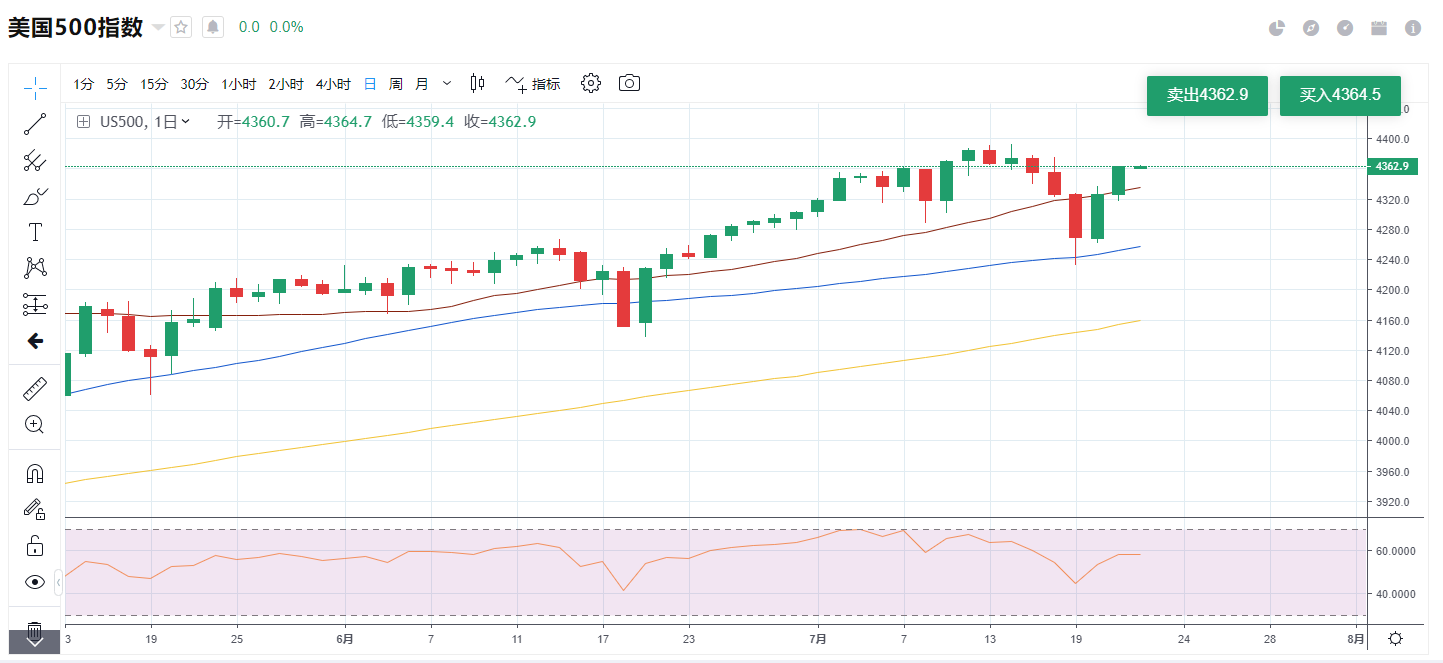Expand the US500 legend plus box
1443x663 pixels.
pyautogui.click(x=83, y=122)
